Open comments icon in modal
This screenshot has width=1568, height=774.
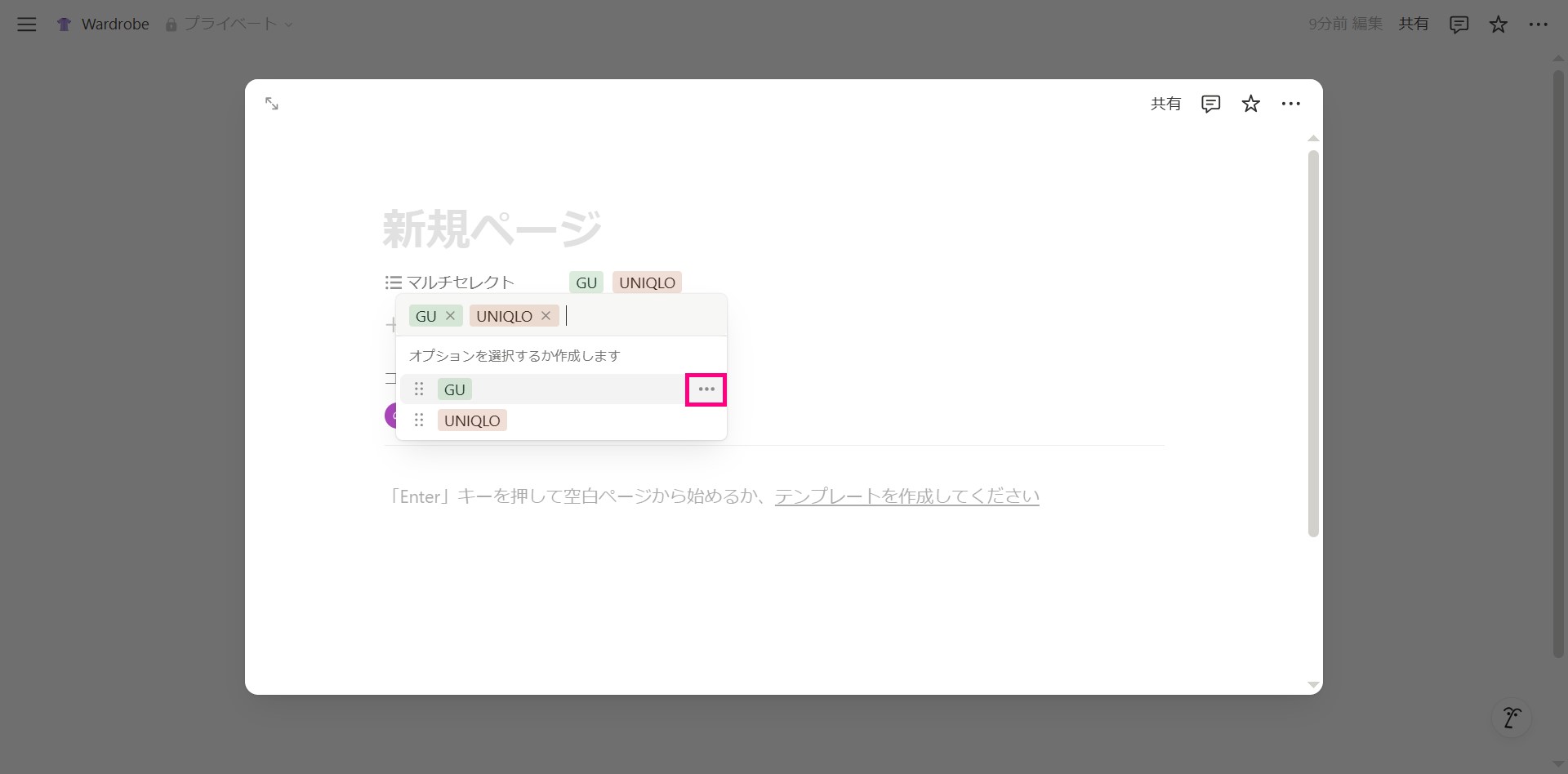click(1210, 104)
